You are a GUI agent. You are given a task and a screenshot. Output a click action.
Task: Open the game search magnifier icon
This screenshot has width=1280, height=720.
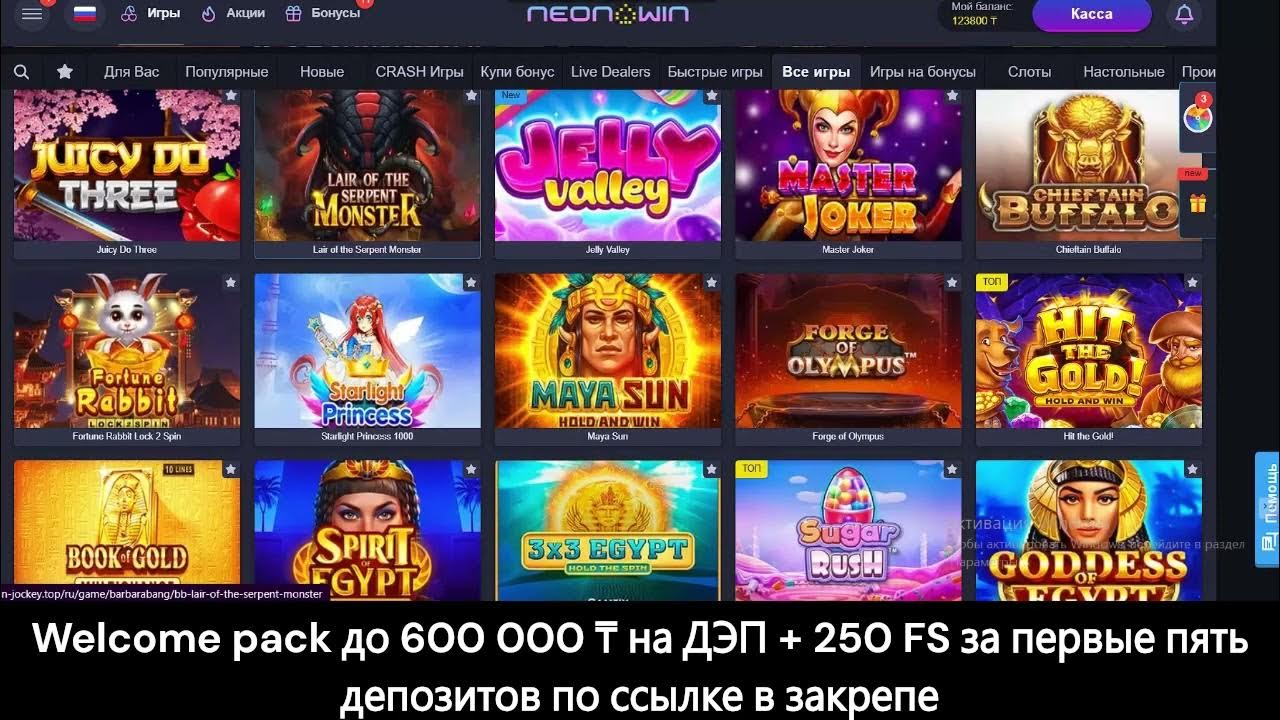coord(21,72)
